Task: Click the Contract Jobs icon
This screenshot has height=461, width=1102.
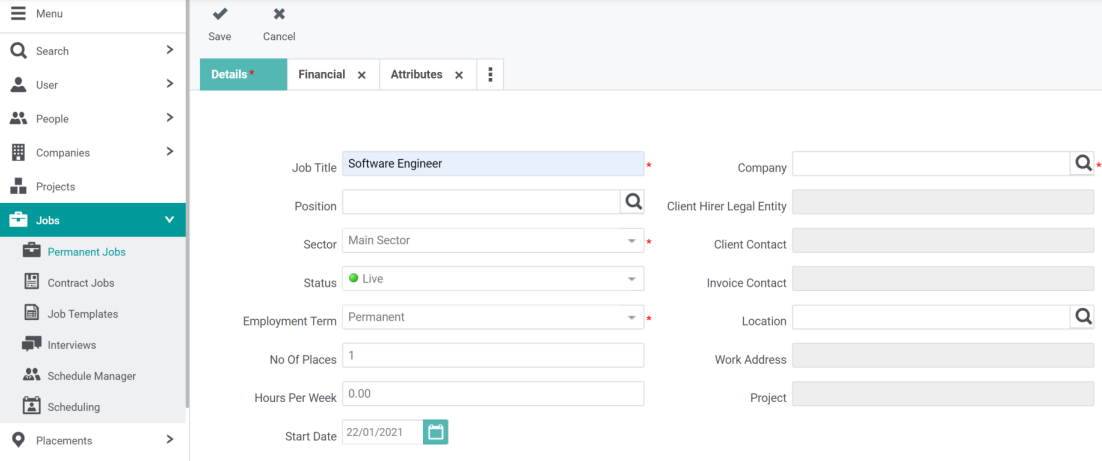Action: point(32,282)
